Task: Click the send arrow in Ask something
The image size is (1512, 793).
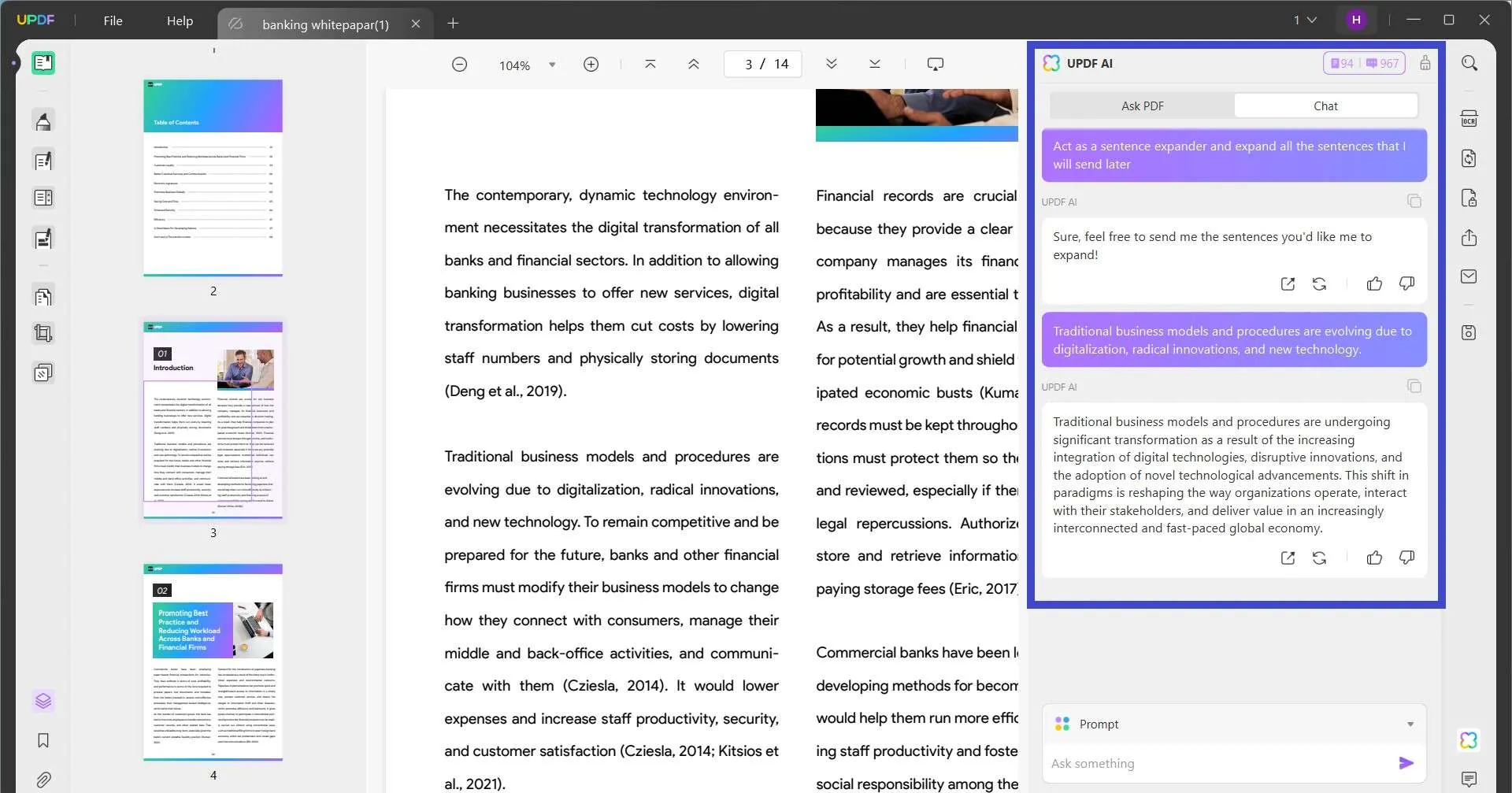Action: coord(1406,762)
